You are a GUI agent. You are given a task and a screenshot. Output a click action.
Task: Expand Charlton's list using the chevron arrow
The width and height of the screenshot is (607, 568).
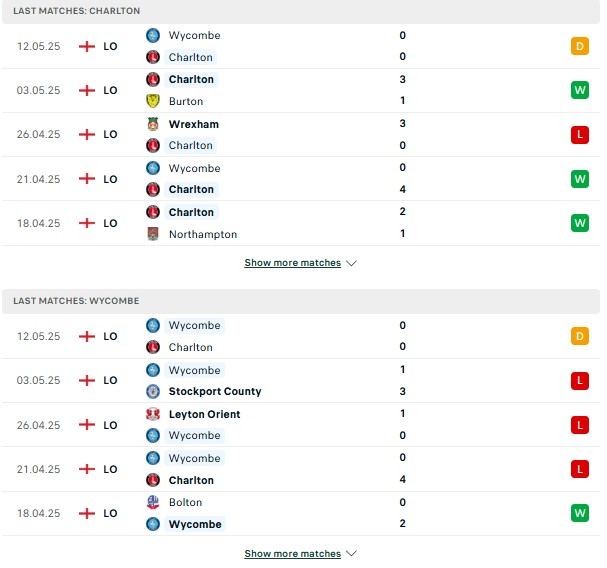pyautogui.click(x=351, y=263)
